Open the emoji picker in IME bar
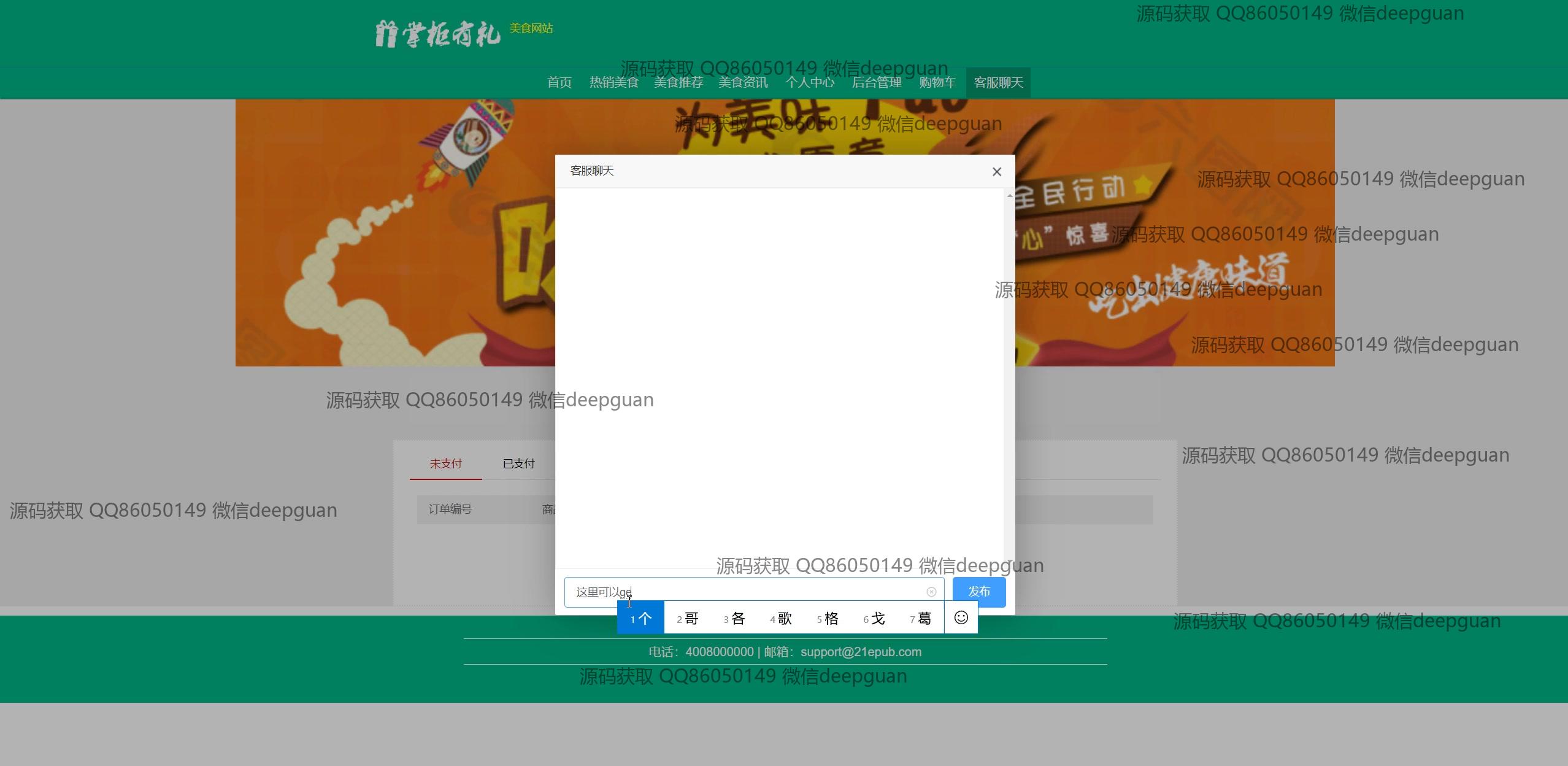Screen dimensions: 1568x766 tap(961, 617)
